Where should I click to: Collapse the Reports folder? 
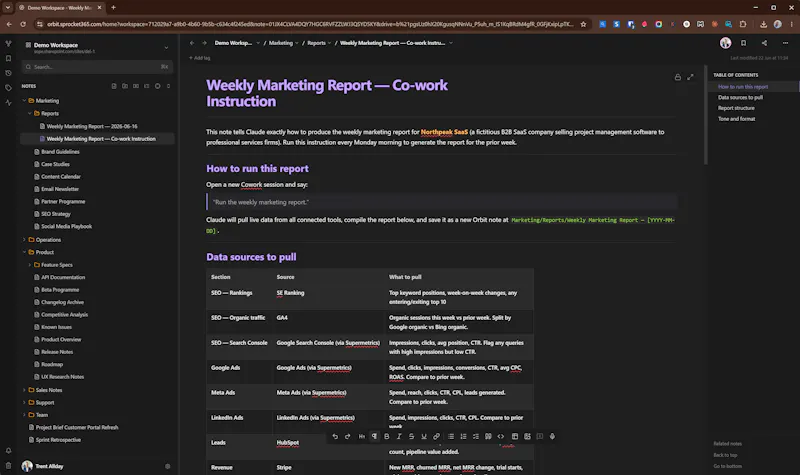click(30, 113)
